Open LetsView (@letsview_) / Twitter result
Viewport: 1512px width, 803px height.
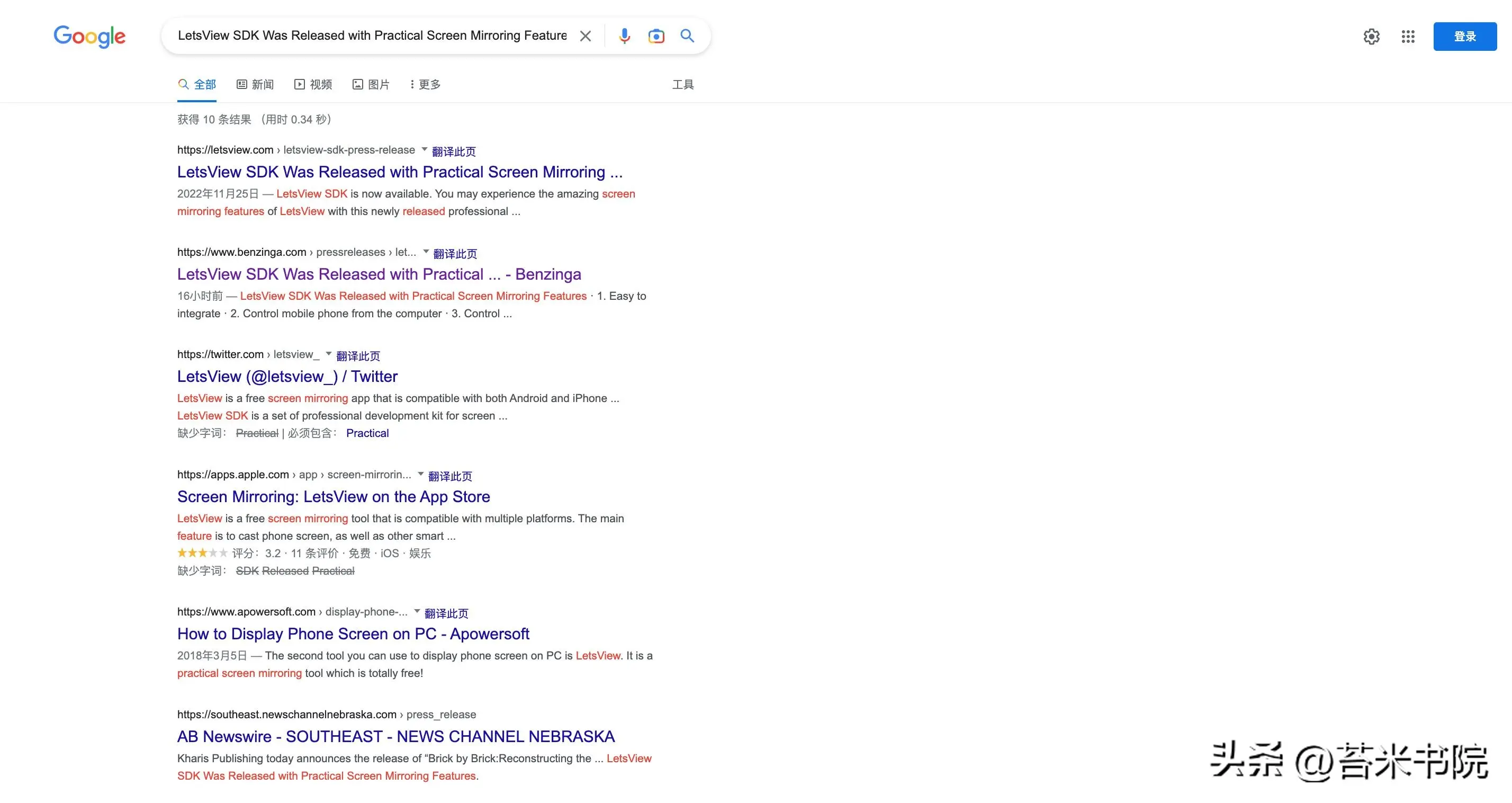coord(287,377)
